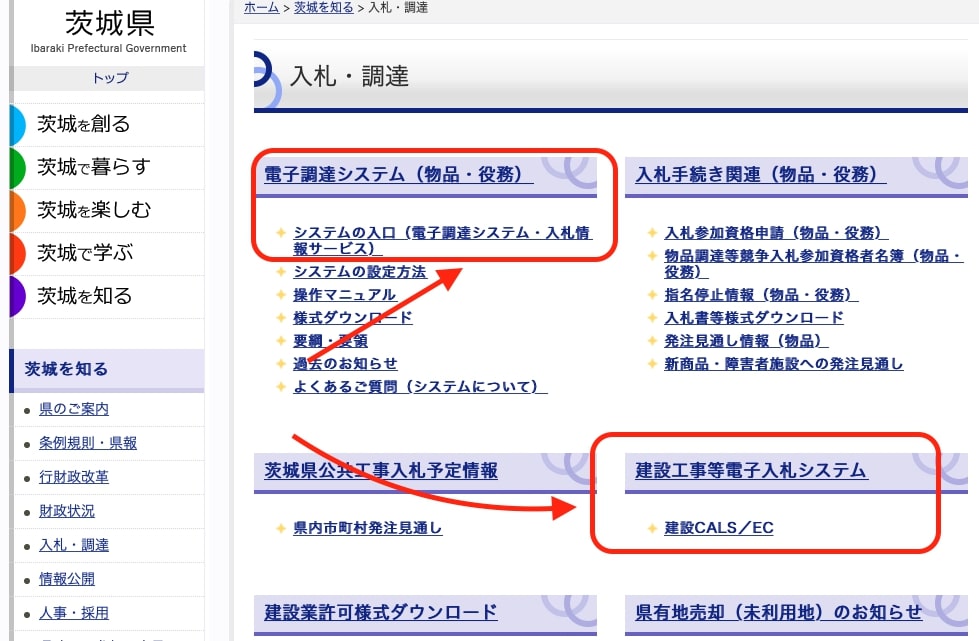
Task: Open 操作マニュアル link
Action: click(344, 295)
